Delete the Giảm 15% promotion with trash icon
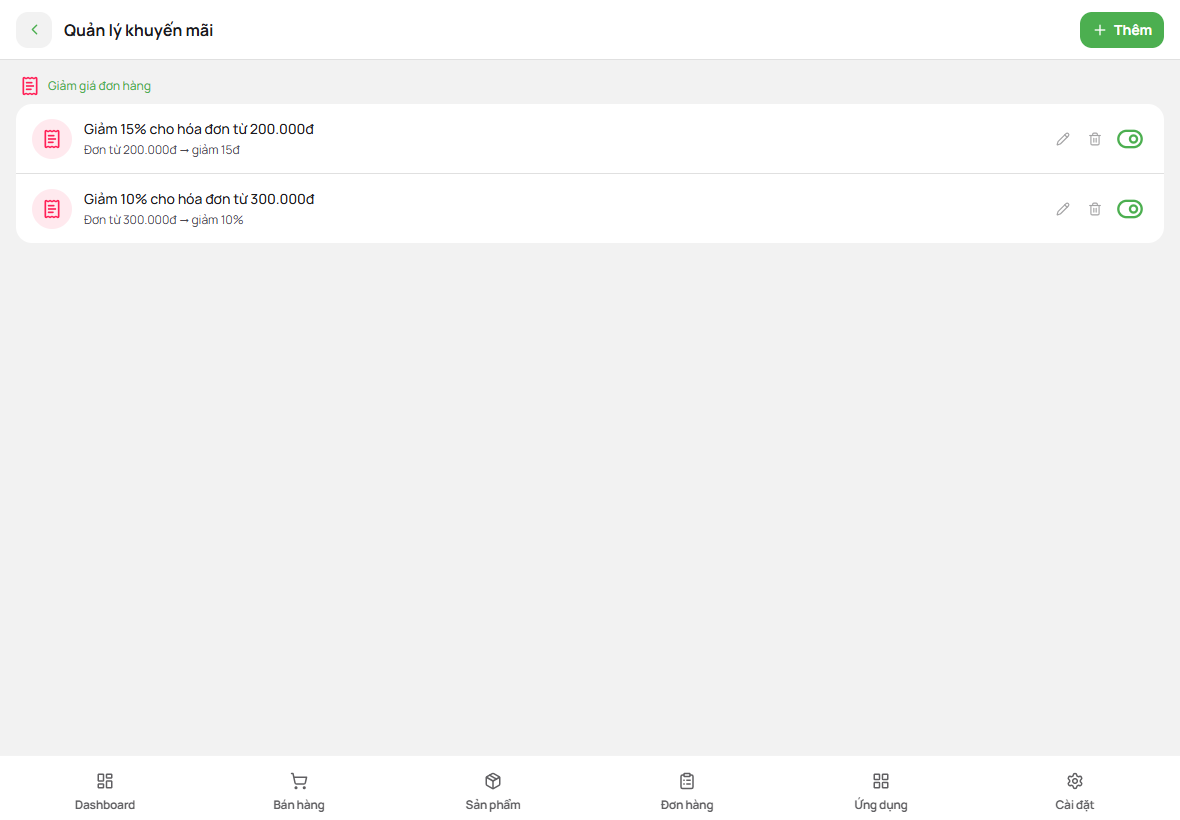The height and width of the screenshot is (820, 1180). 1095,139
